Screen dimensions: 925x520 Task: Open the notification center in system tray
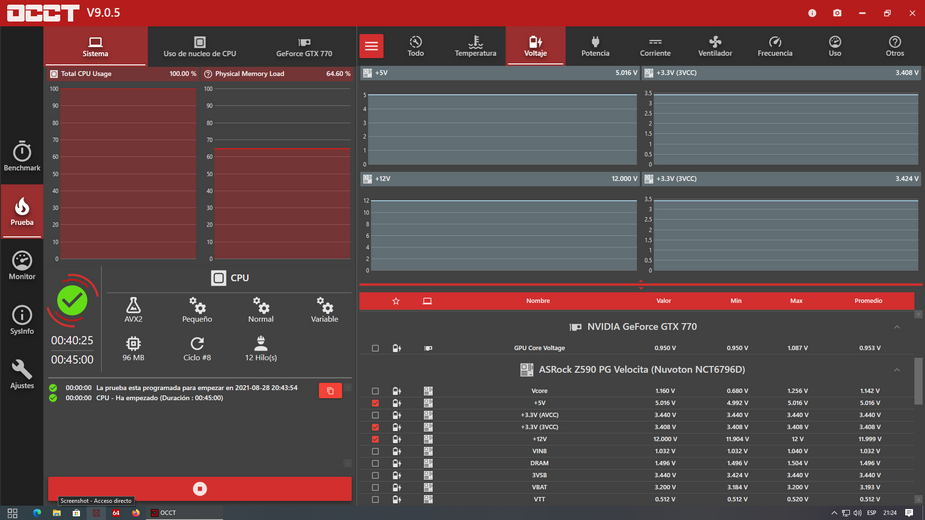point(909,513)
